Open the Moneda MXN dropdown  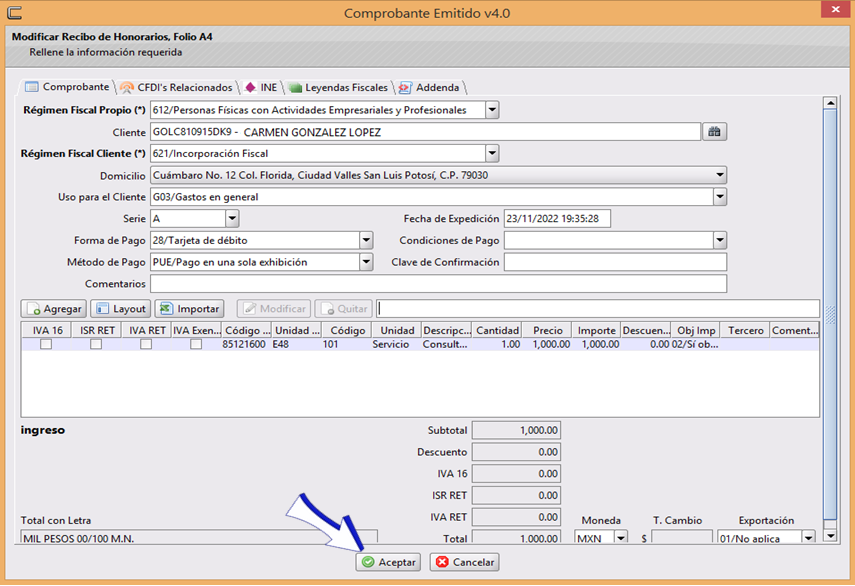coord(621,537)
